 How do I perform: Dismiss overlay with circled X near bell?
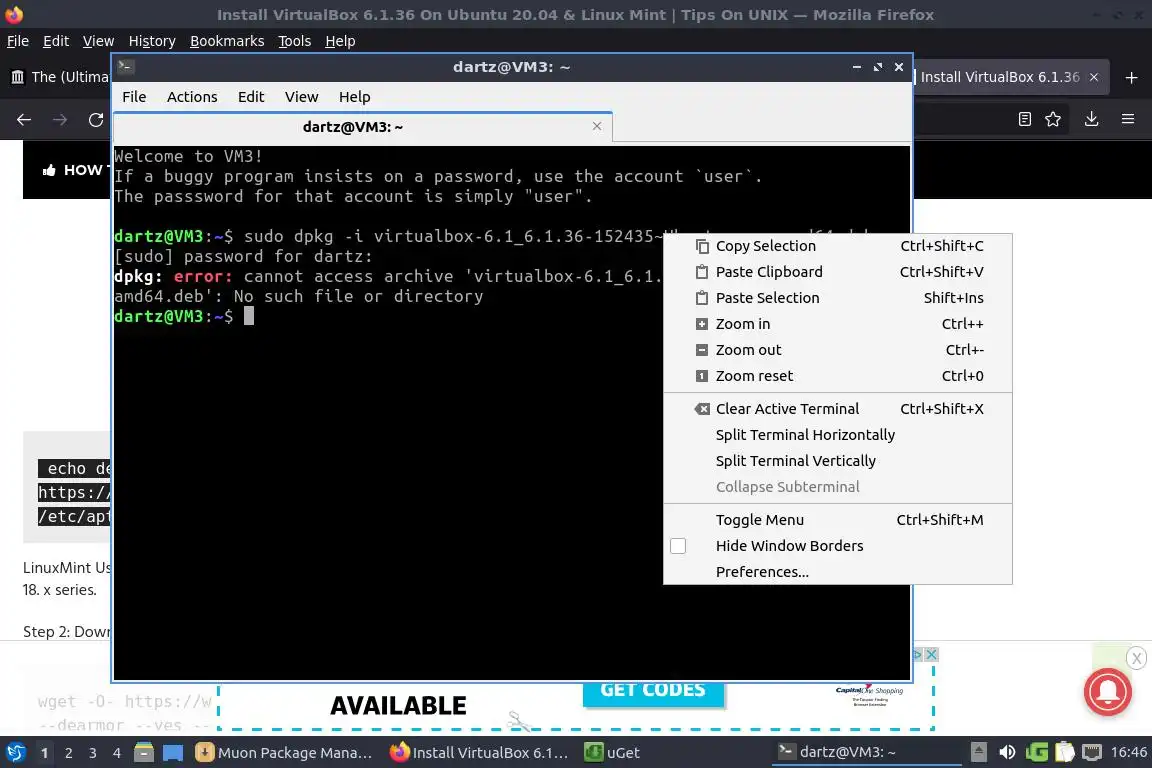click(x=1137, y=658)
